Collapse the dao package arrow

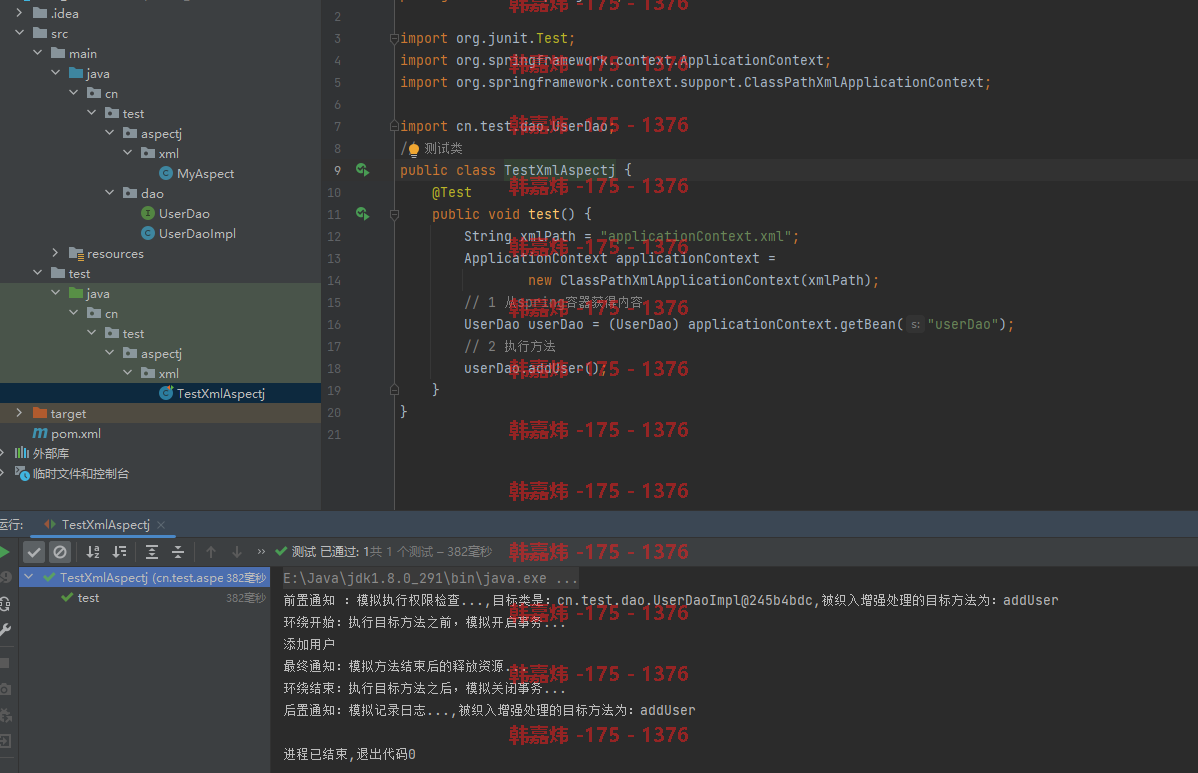click(x=109, y=192)
